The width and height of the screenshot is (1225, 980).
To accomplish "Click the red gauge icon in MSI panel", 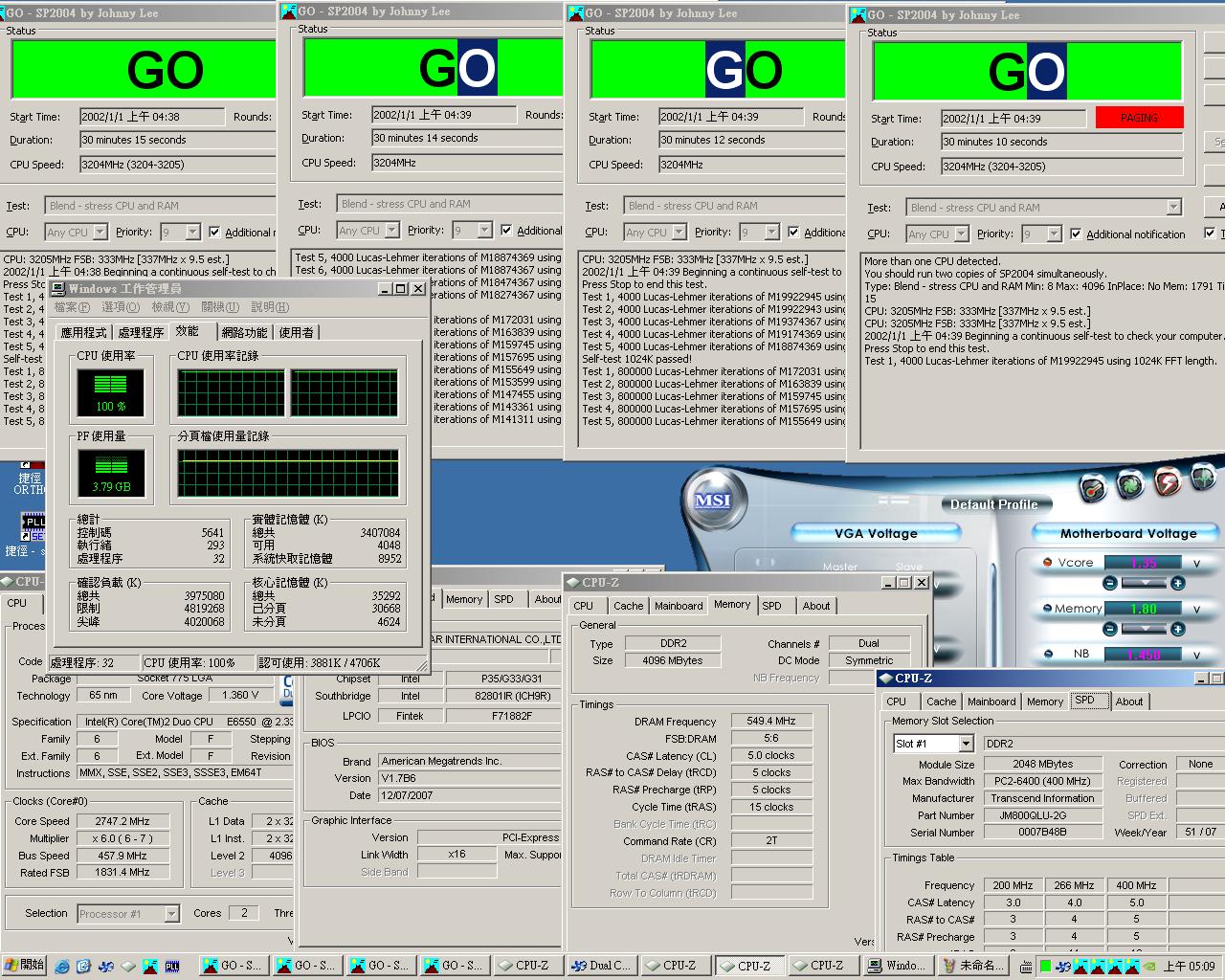I will click(x=1093, y=489).
